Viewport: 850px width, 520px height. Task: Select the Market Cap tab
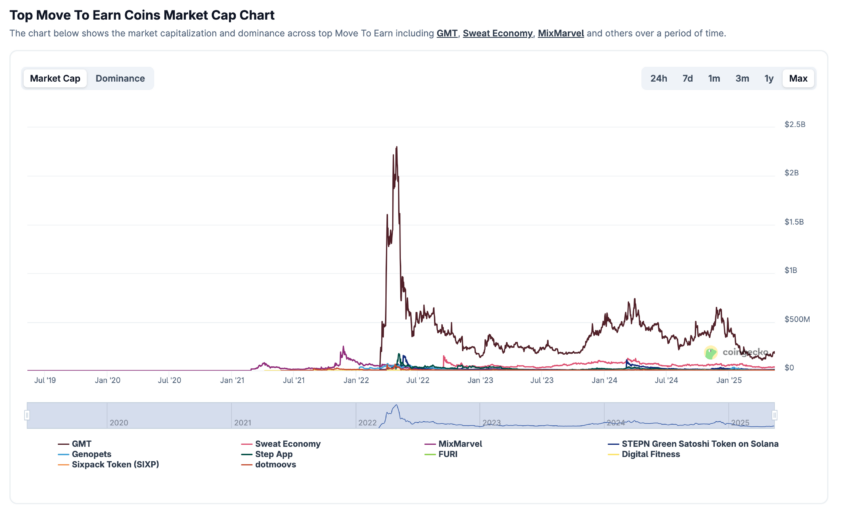(x=55, y=79)
